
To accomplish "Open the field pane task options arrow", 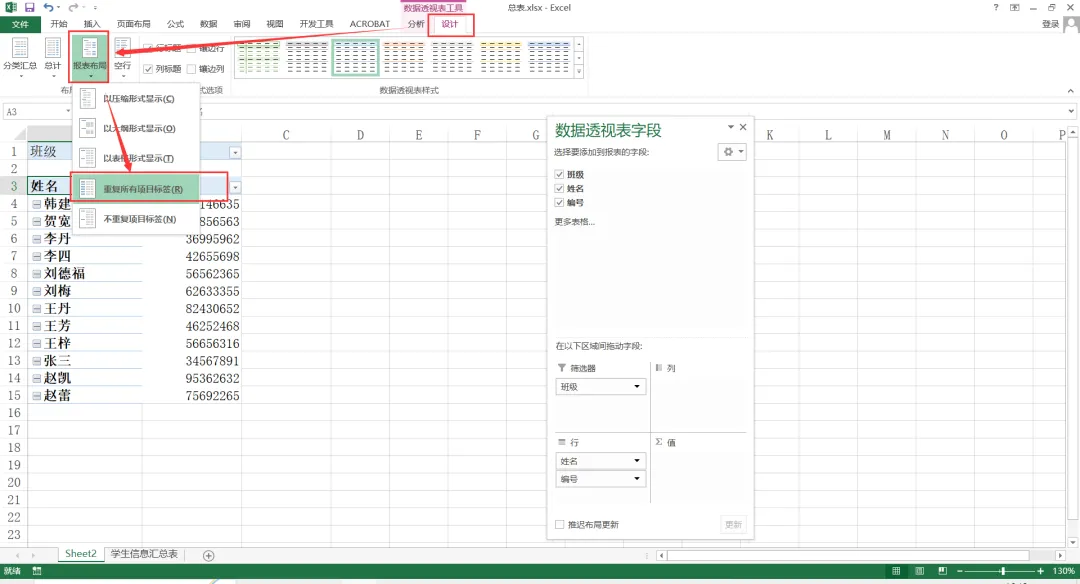I will click(x=730, y=127).
